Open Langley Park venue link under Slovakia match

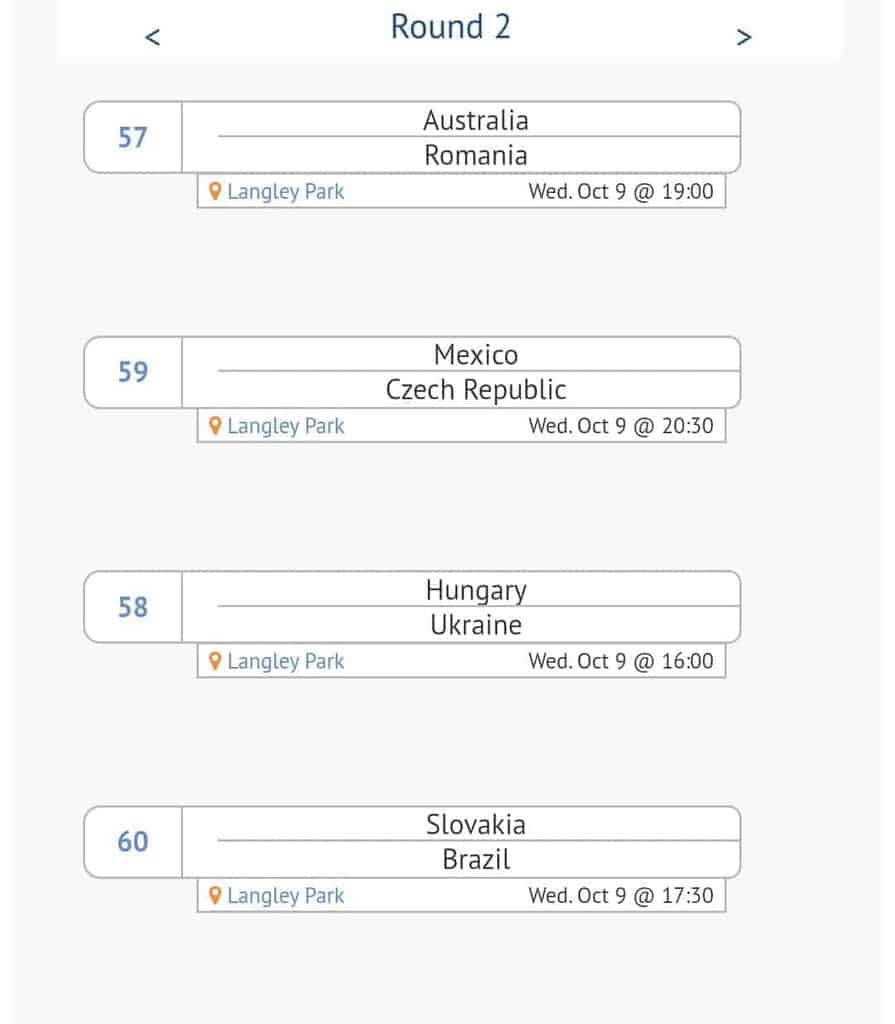tap(285, 896)
